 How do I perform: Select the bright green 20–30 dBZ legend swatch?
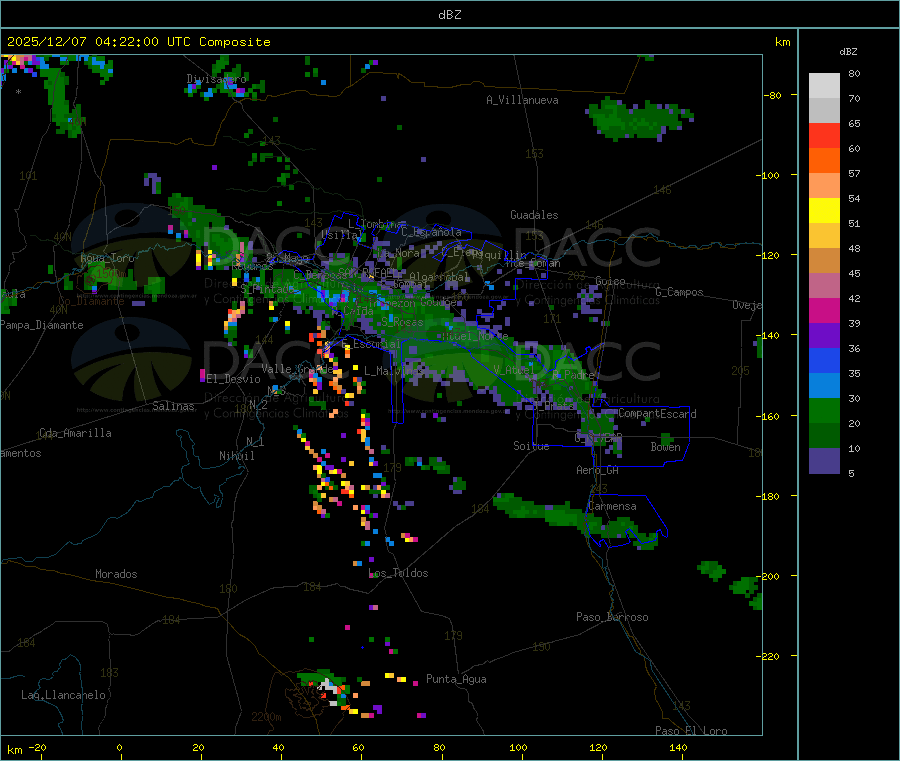824,410
